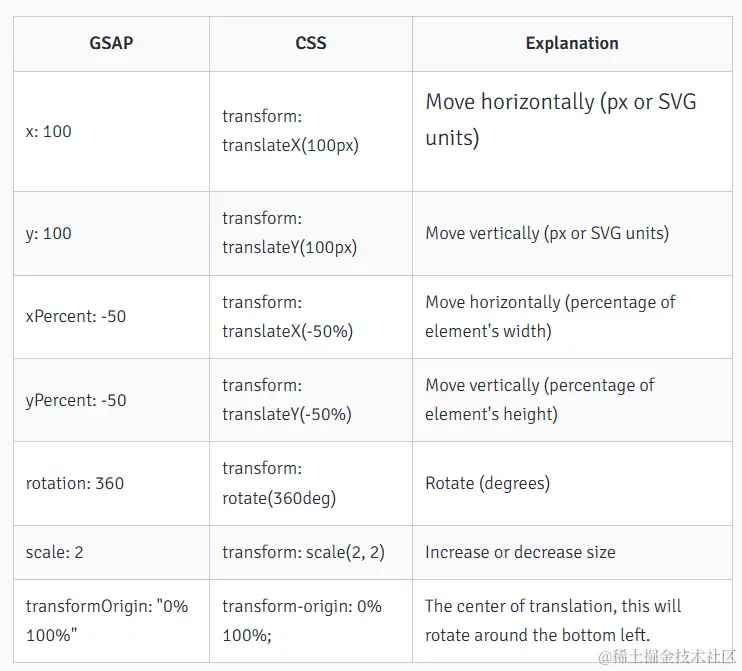Image resolution: width=742 pixels, height=671 pixels.
Task: Select the 'xPercent: -50' cell
Action: click(x=111, y=317)
